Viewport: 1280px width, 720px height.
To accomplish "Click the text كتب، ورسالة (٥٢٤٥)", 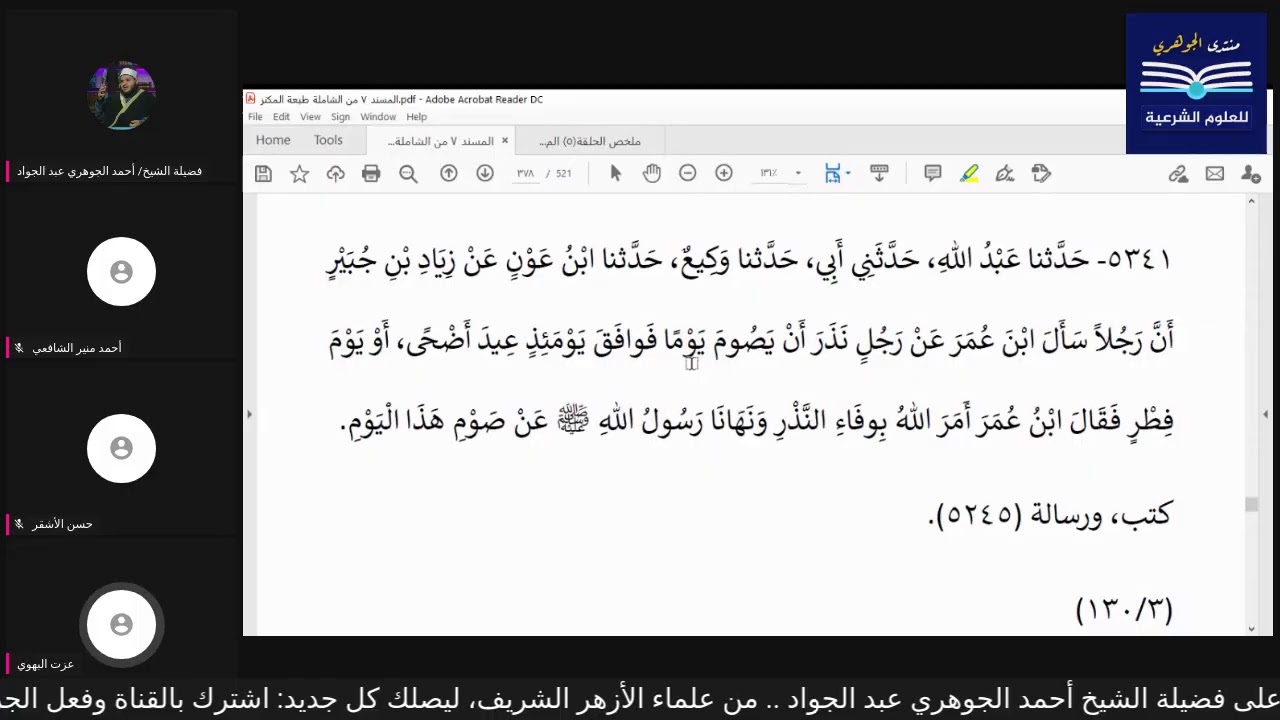I will 1049,516.
